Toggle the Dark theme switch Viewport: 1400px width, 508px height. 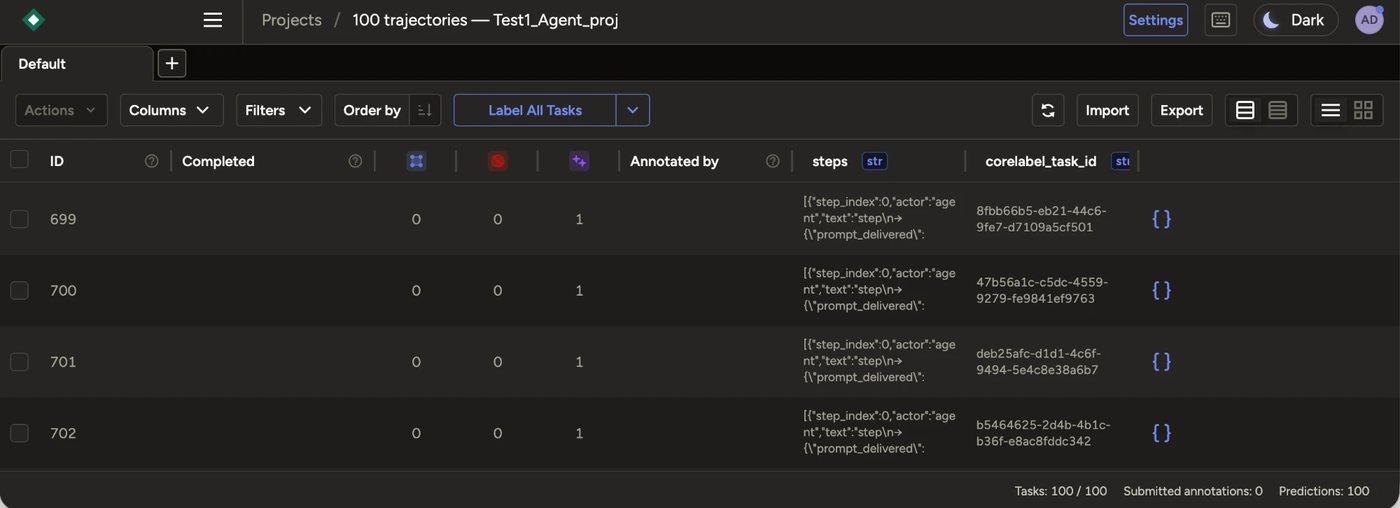pos(1295,20)
